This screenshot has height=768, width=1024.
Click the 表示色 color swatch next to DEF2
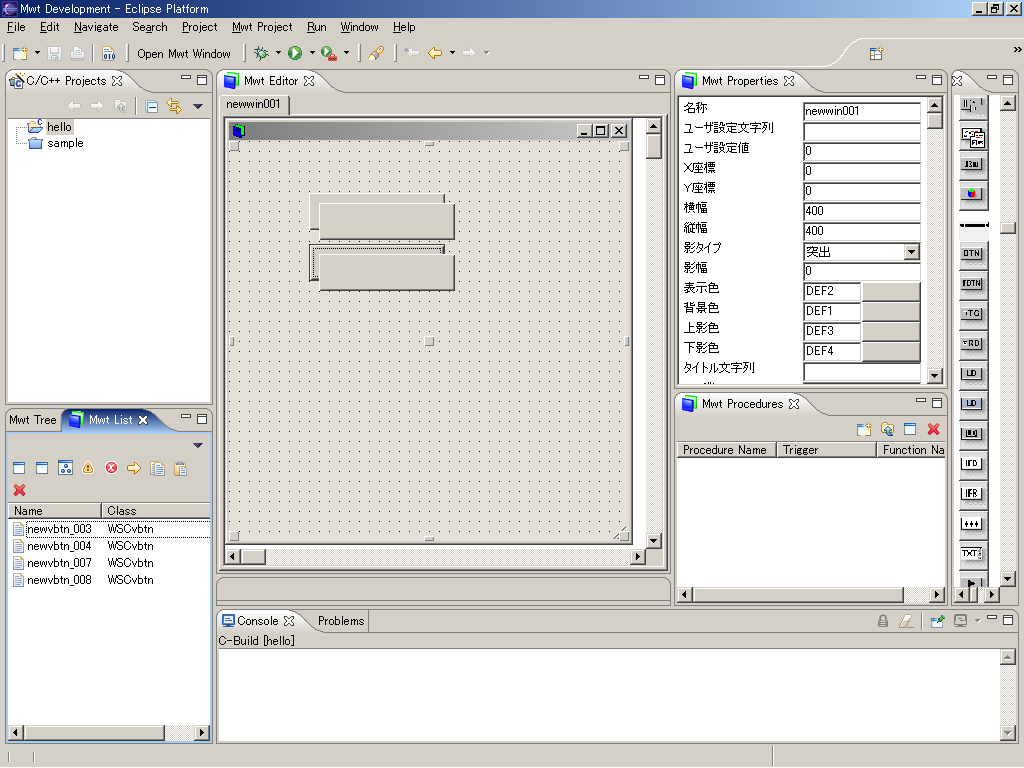coord(891,291)
